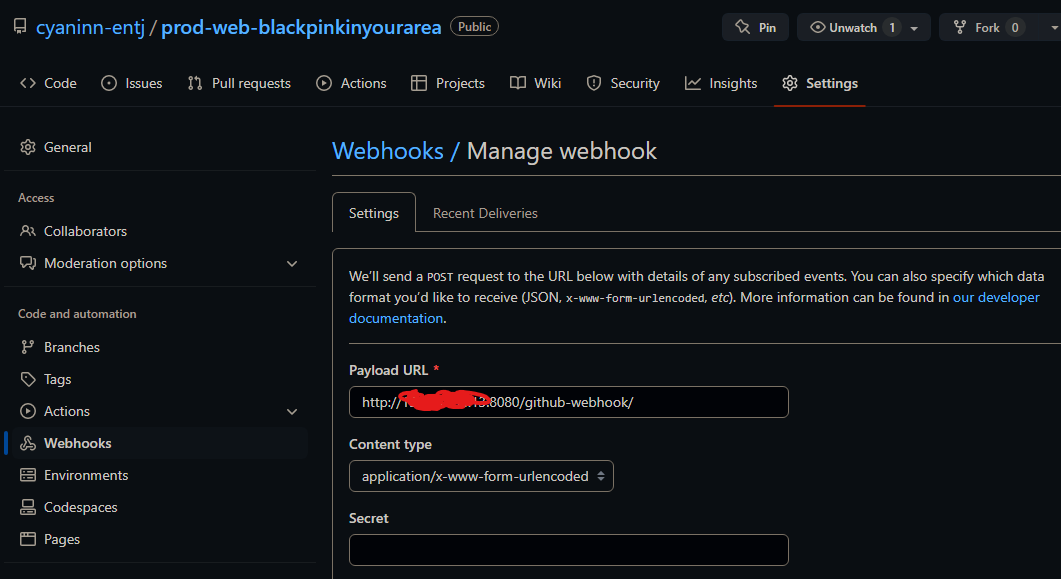
Task: Open the Issues tab
Action: coord(132,83)
